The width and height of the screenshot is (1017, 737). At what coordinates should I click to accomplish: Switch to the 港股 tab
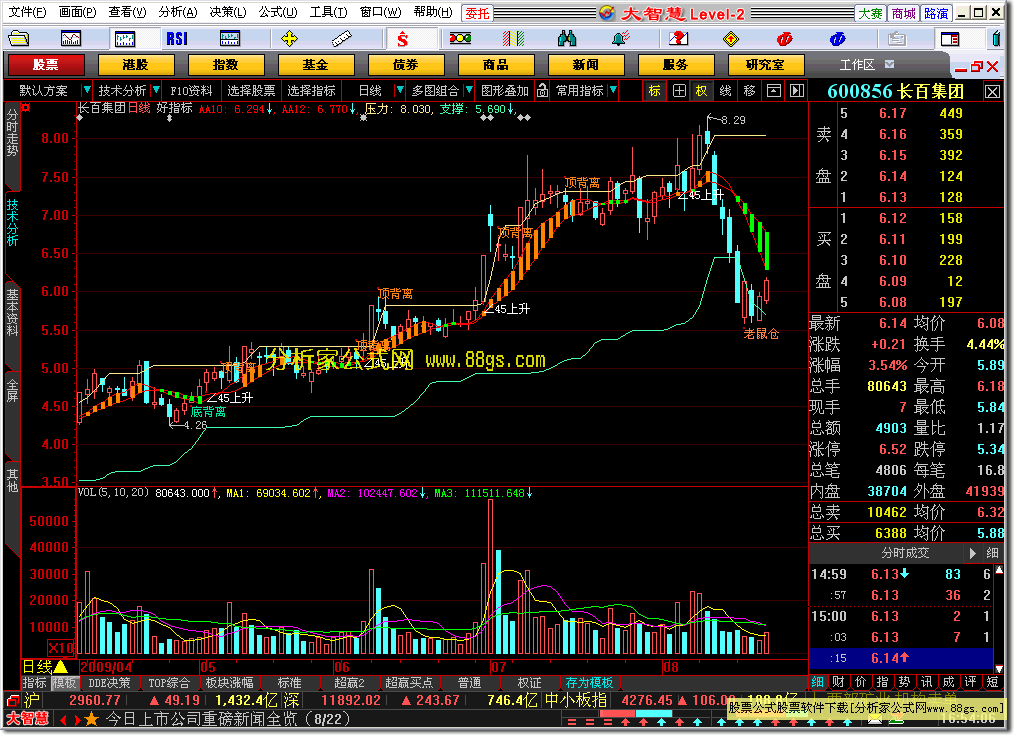(x=136, y=65)
